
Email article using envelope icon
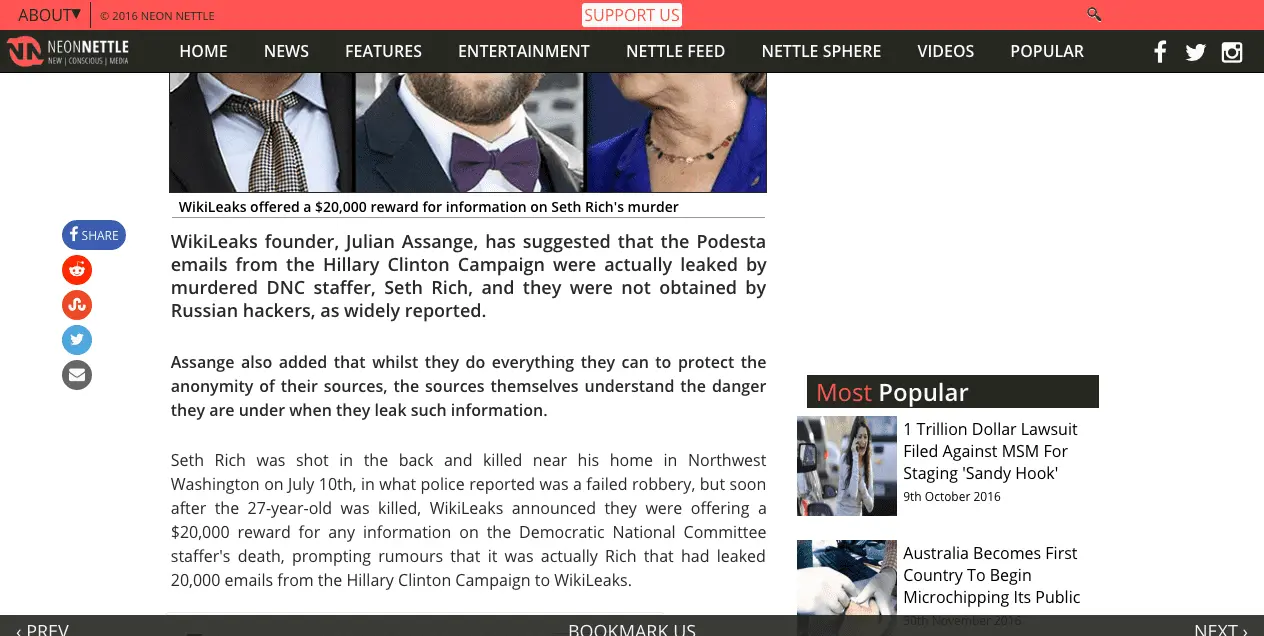(x=77, y=375)
